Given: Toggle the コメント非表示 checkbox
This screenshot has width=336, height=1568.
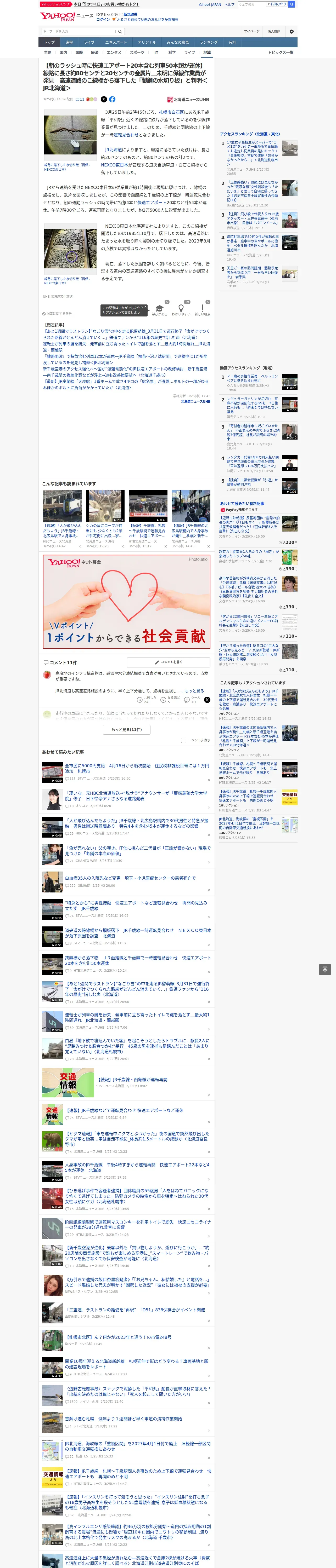Looking at the screenshot, I should tap(183, 740).
